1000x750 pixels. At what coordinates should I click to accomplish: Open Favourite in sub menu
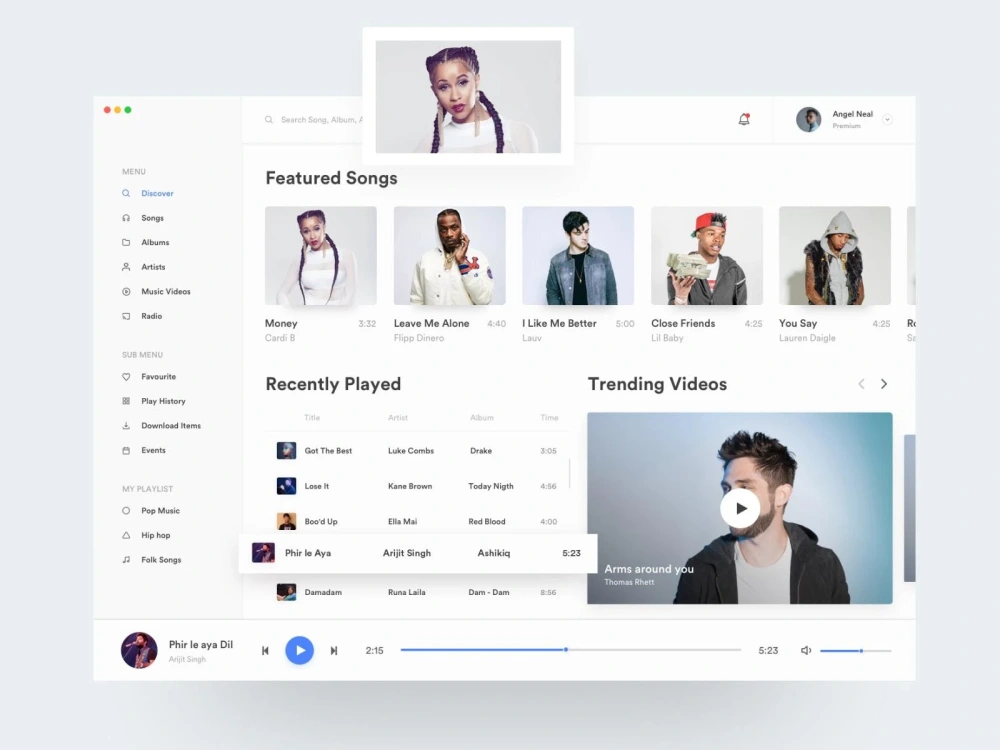point(158,377)
